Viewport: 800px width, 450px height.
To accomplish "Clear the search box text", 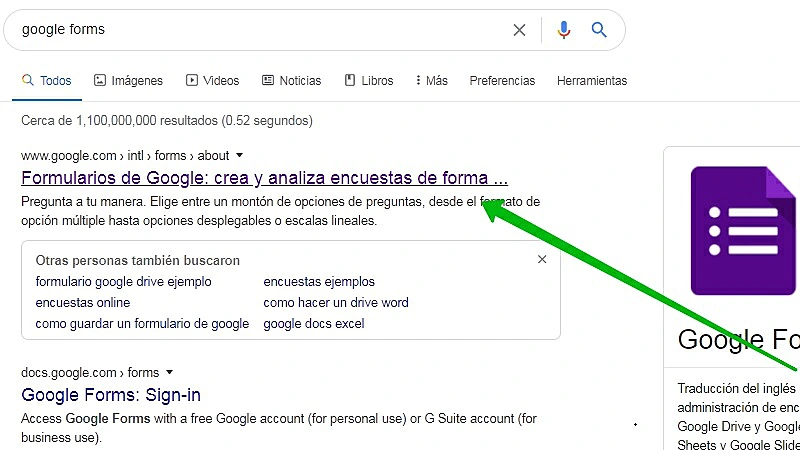I will tap(519, 30).
